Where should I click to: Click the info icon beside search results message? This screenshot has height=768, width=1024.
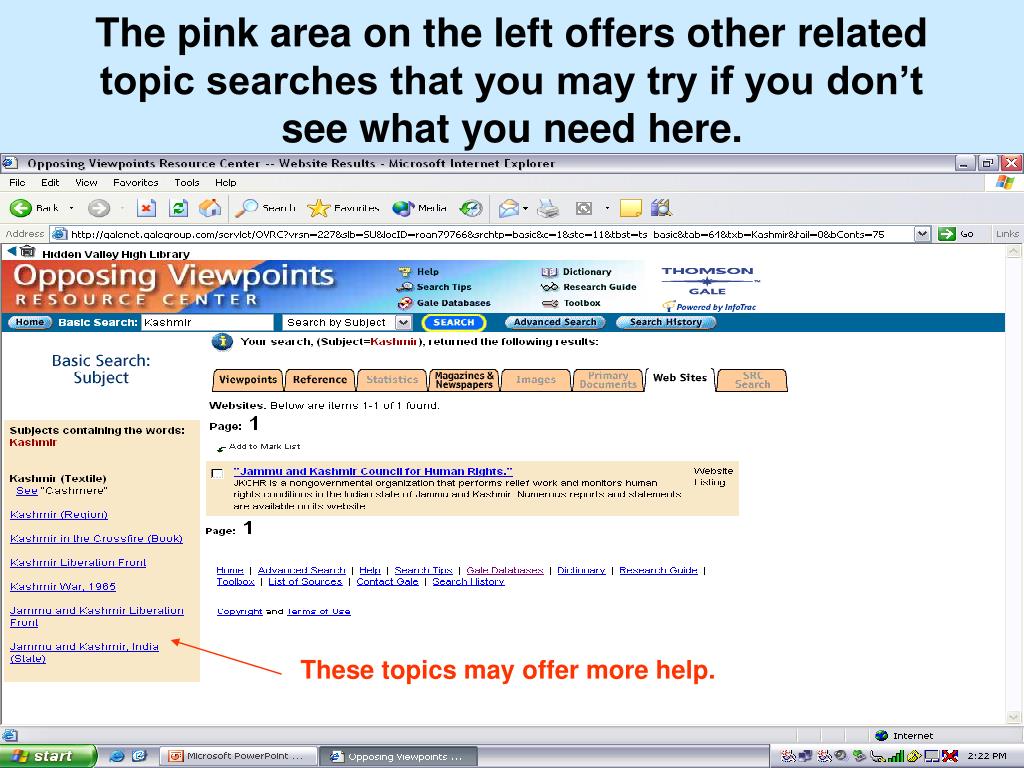click(222, 342)
